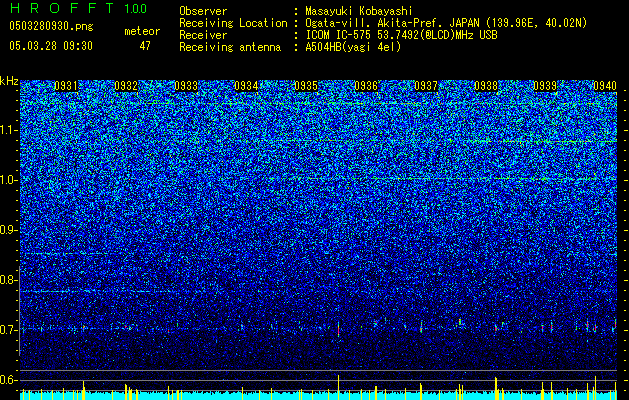629x400 pixels.
Task: Click the receiver text ICOM IC-575 53.7492 MHz USB
Action: click(x=401, y=35)
